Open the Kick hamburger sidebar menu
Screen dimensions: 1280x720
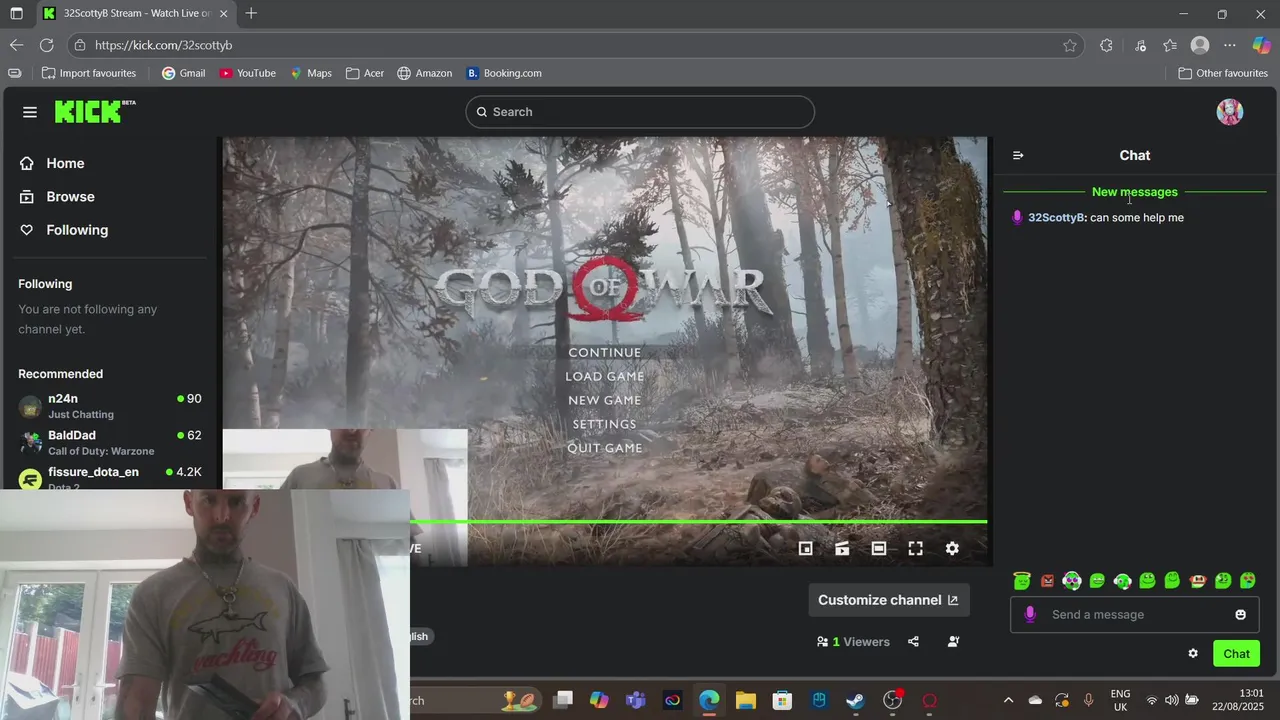(30, 112)
